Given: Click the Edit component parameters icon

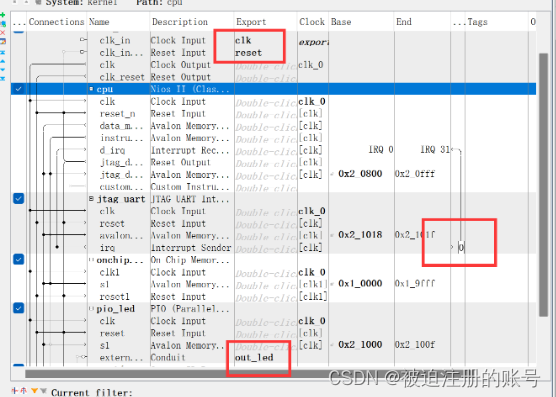Looking at the screenshot, I should click(2, 41).
